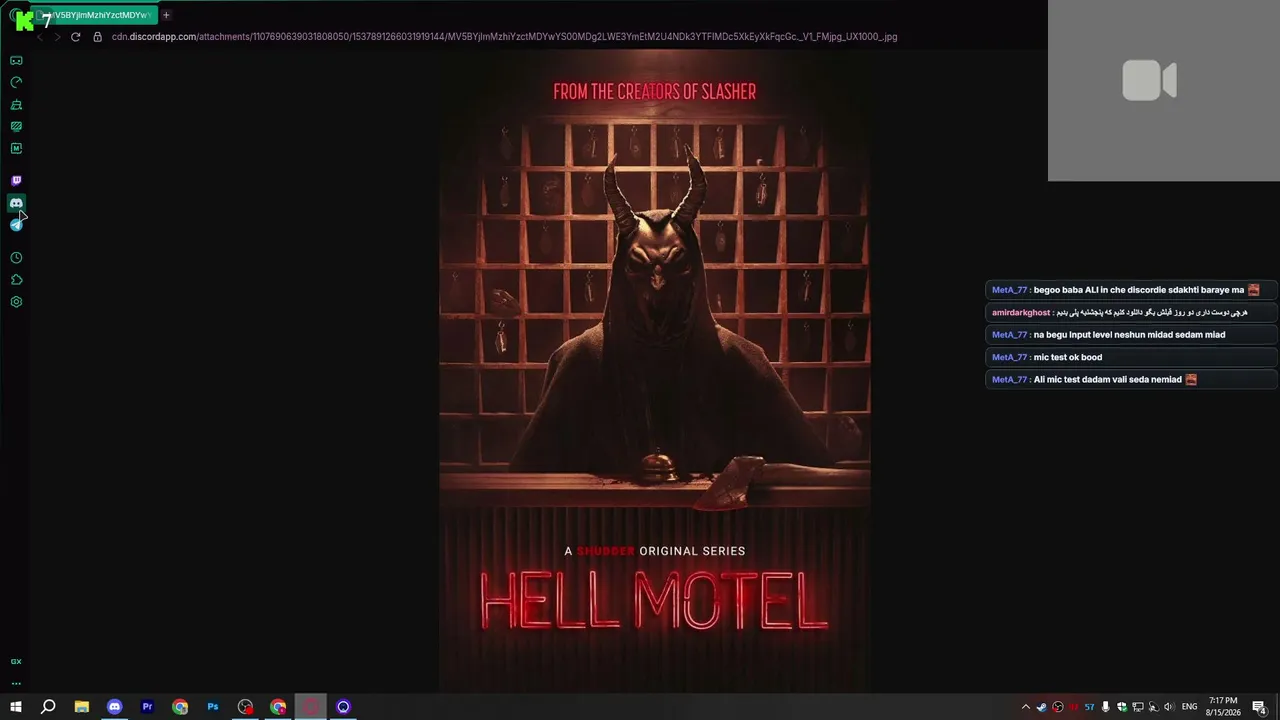
Task: Open GX Corner from the Opera sidebar
Action: (16, 60)
